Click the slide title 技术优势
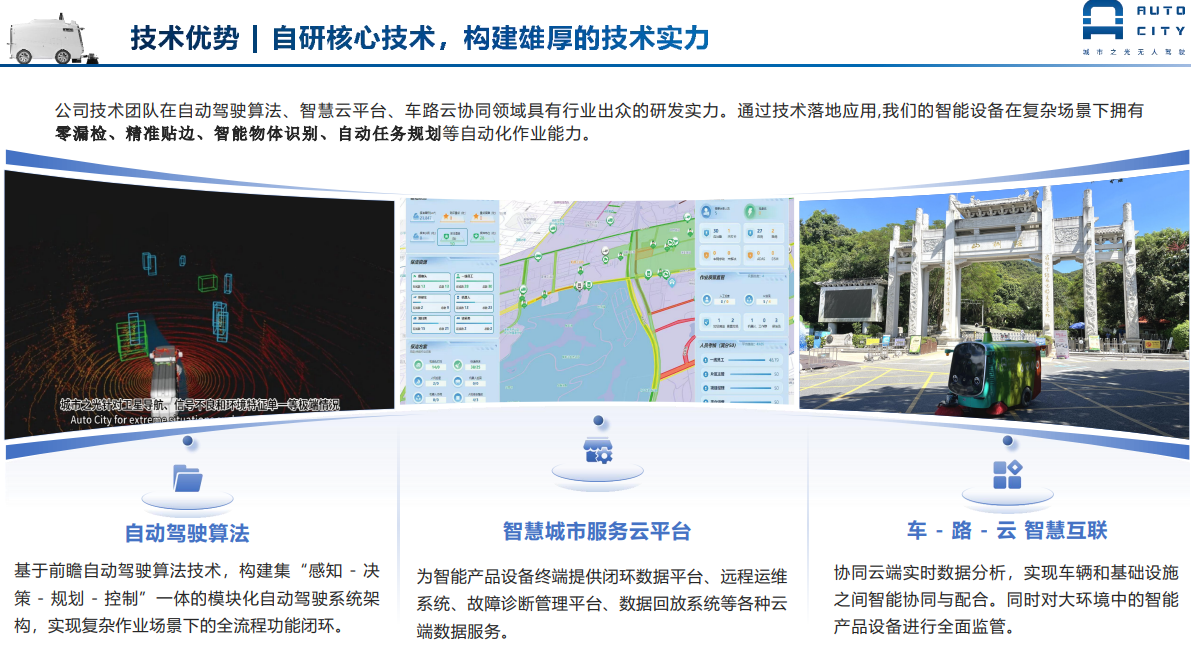Viewport: 1191px width, 665px height. (185, 38)
